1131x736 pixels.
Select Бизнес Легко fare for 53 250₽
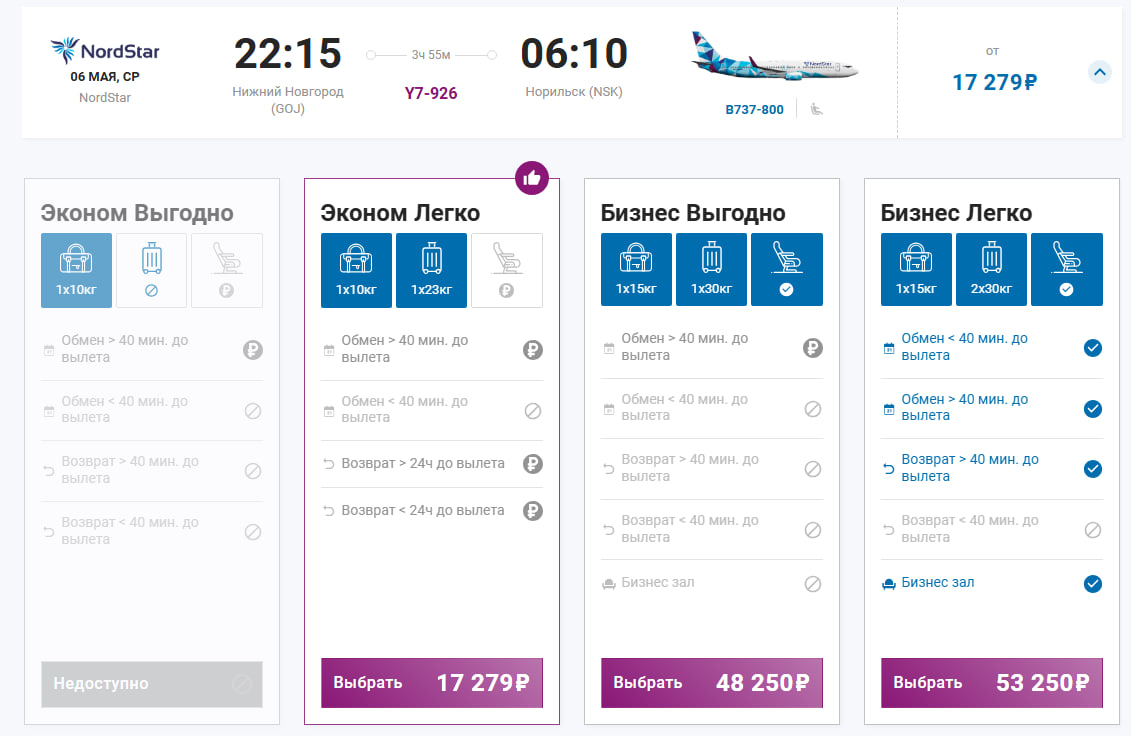[x=992, y=683]
